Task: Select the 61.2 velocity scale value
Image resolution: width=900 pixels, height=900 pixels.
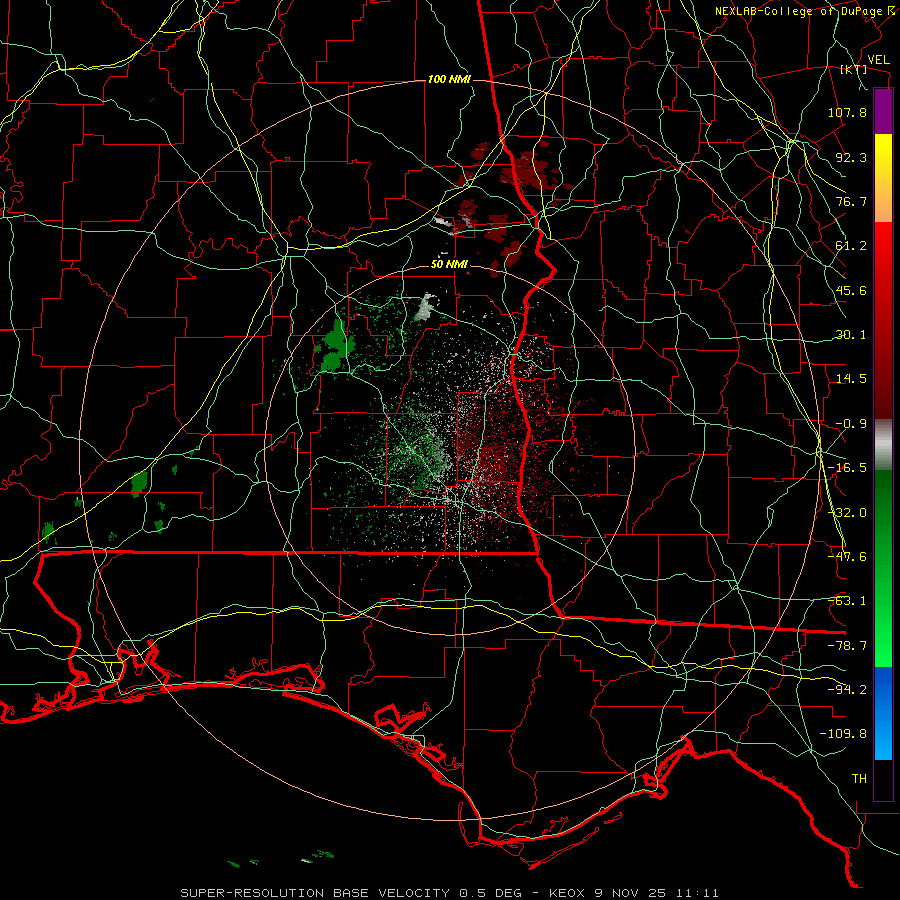Action: point(851,246)
